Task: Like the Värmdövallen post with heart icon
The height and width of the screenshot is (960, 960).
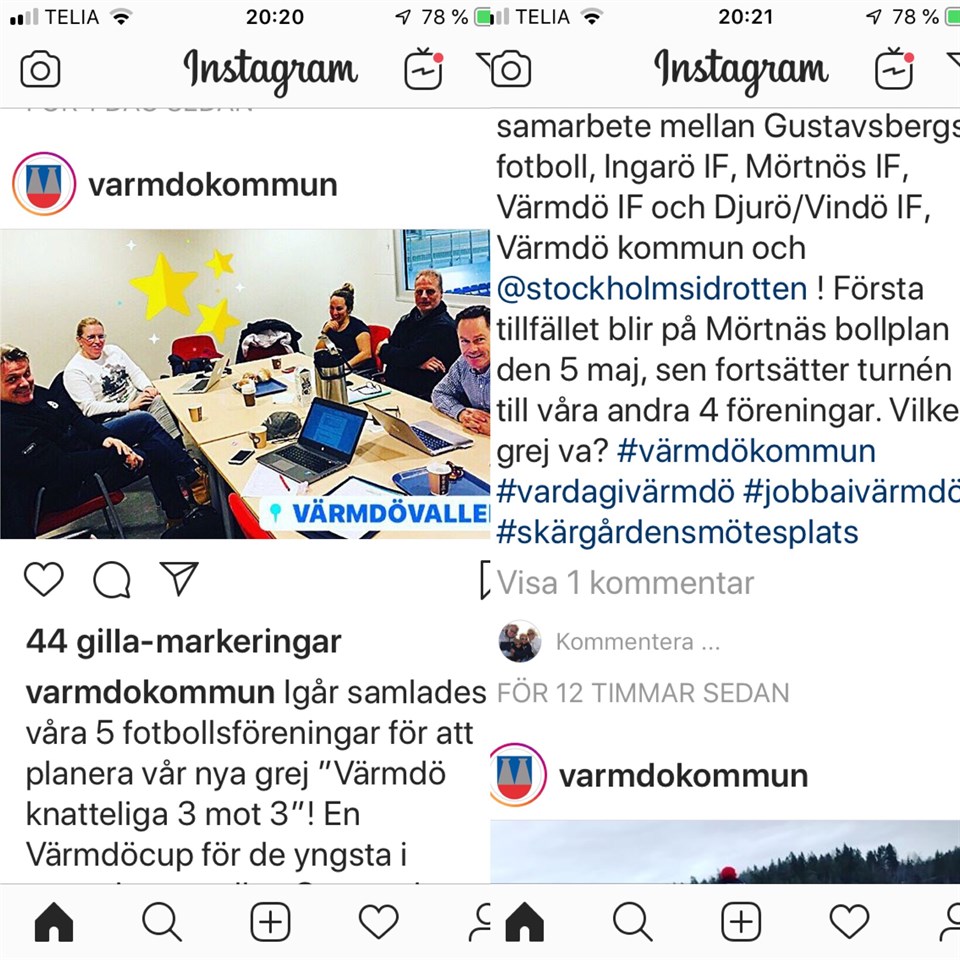Action: 44,579
